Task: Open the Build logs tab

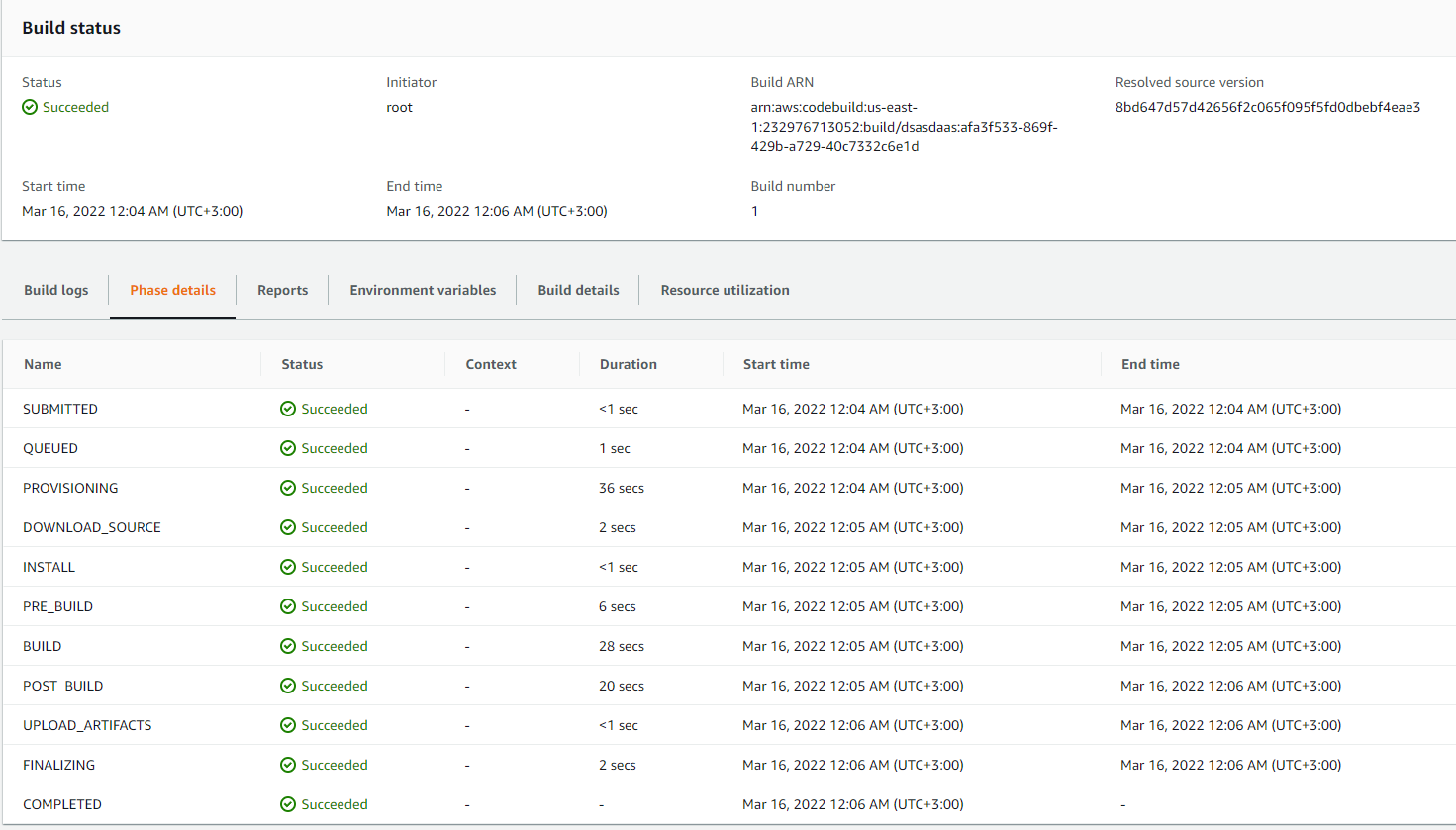Action: pyautogui.click(x=56, y=290)
